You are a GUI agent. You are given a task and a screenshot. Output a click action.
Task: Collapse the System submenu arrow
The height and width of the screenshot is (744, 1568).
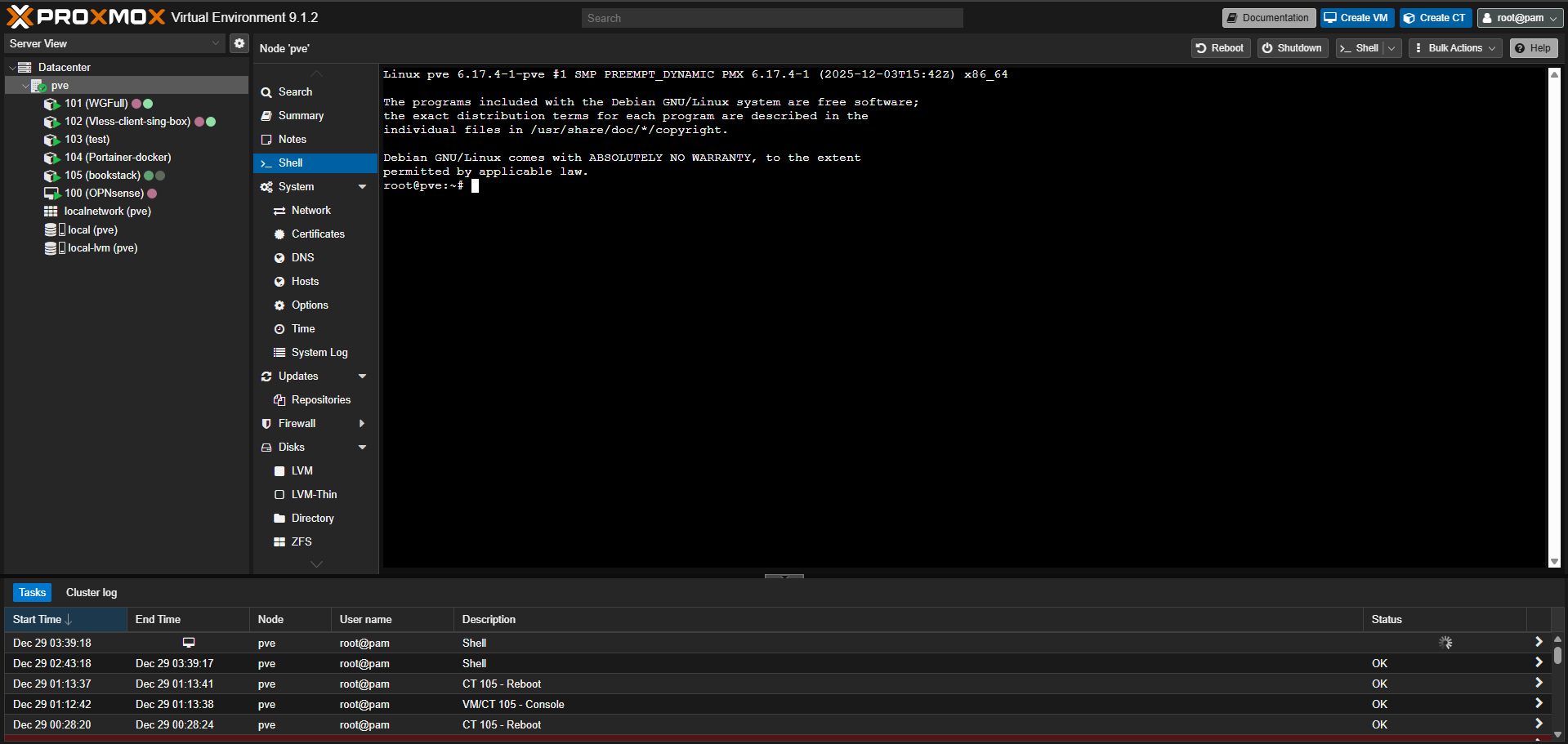click(x=362, y=186)
